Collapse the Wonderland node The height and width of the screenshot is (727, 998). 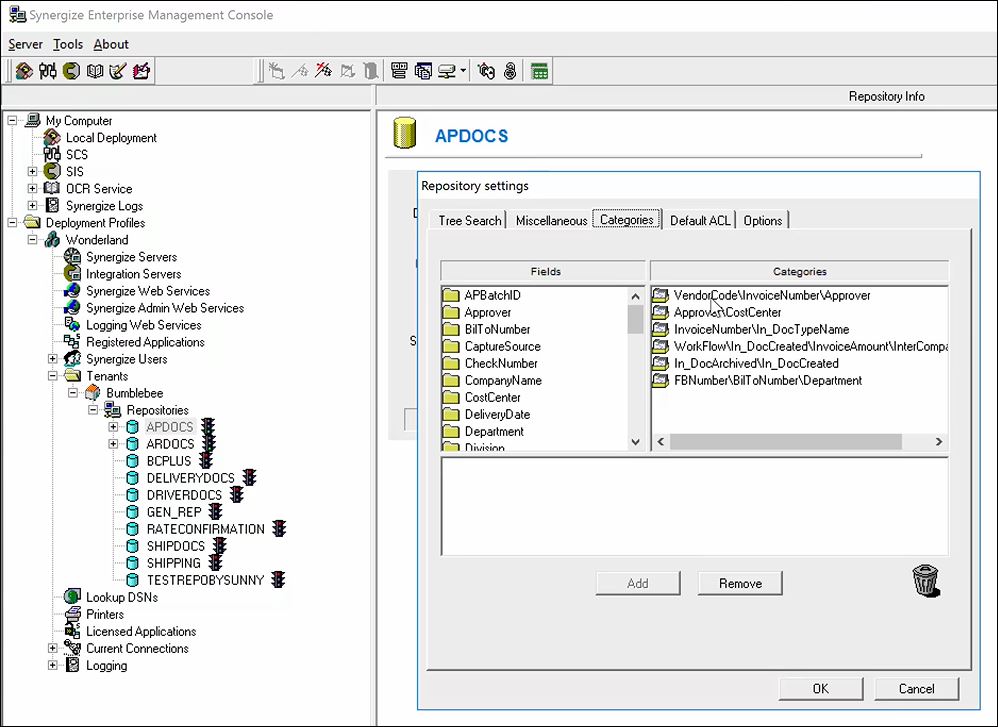coord(32,239)
